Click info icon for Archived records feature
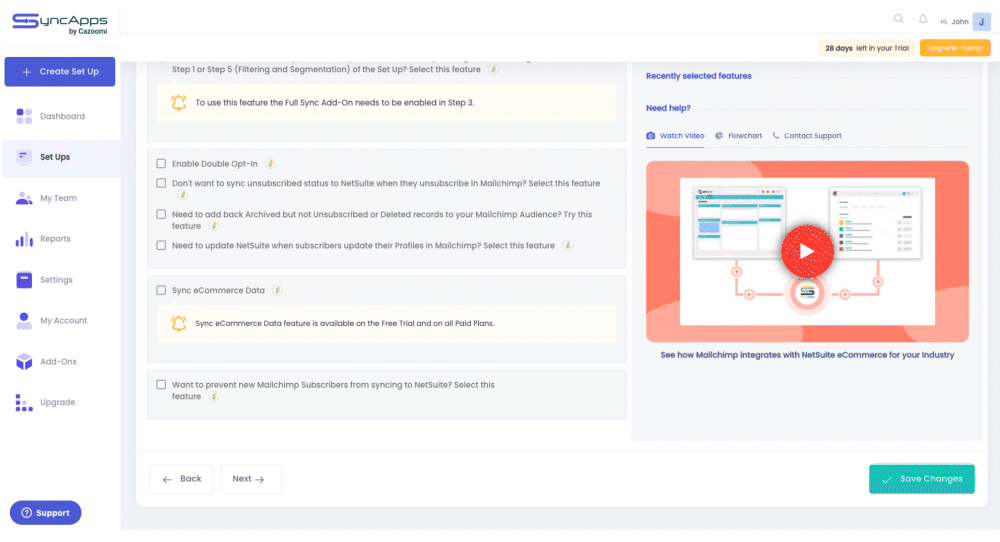The width and height of the screenshot is (1000, 542). click(214, 226)
